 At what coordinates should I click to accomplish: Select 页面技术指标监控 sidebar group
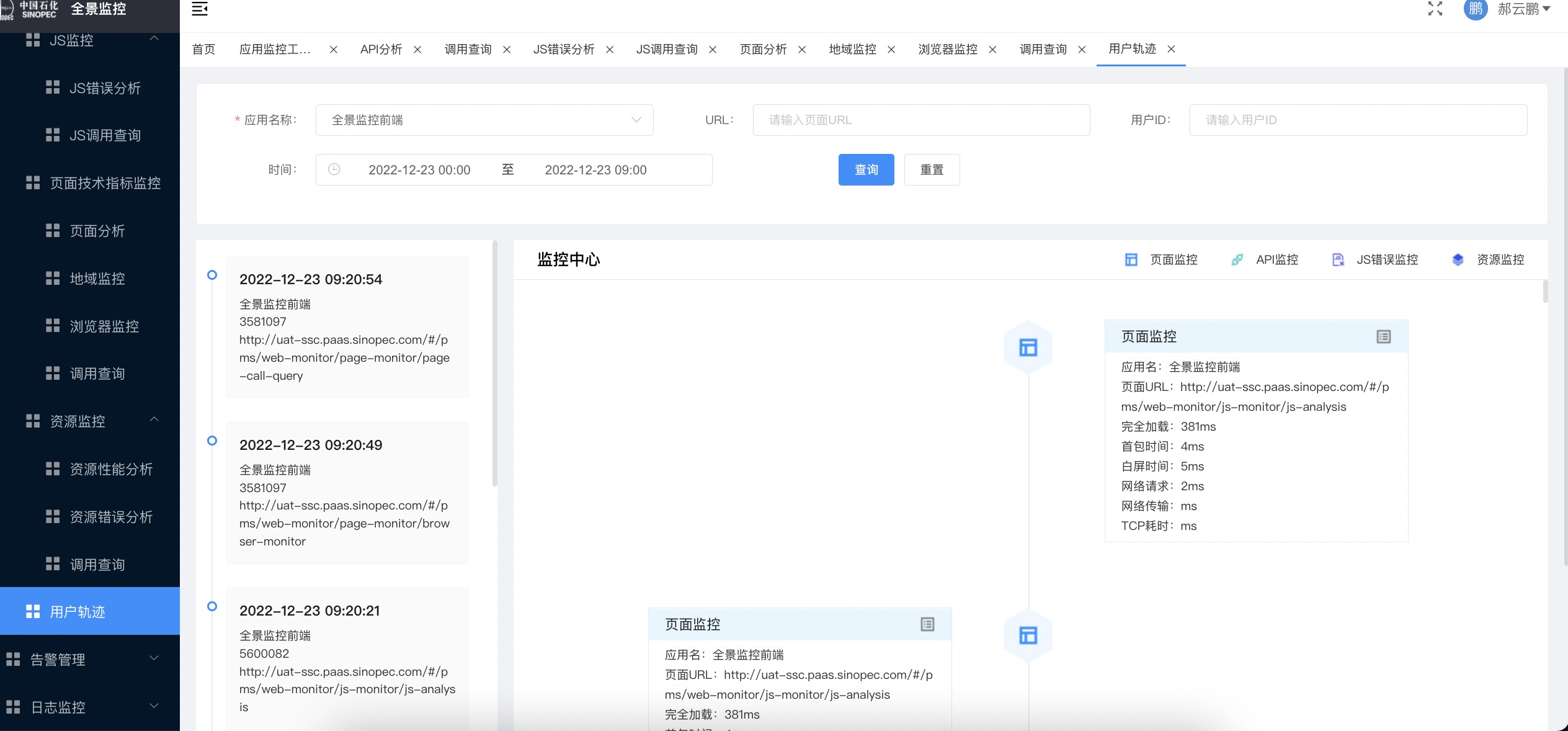click(90, 183)
